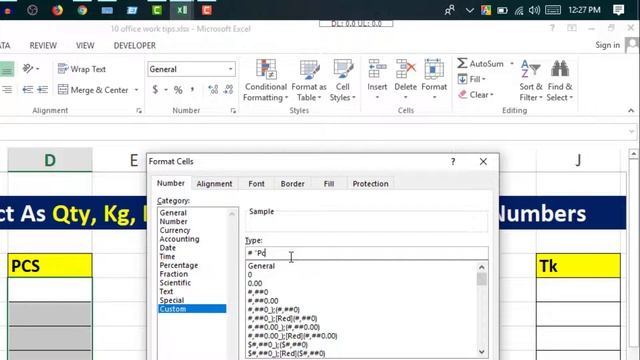The height and width of the screenshot is (360, 640).
Task: Switch to Font tab in Format Cells
Action: tap(256, 184)
